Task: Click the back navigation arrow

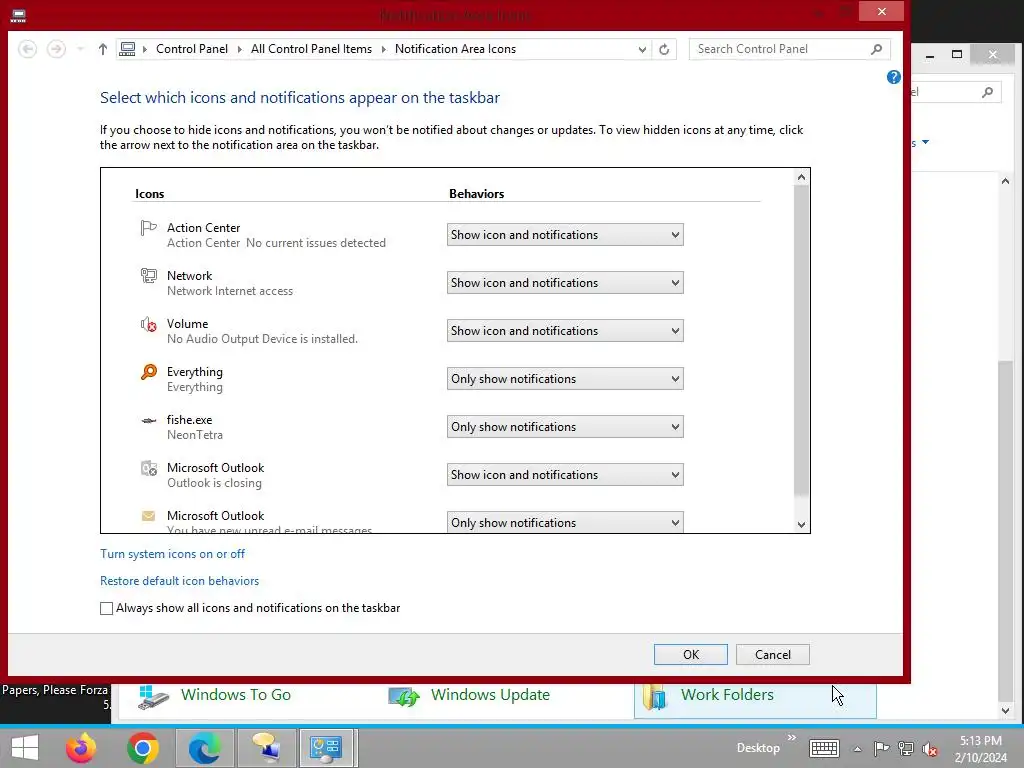Action: (x=27, y=49)
